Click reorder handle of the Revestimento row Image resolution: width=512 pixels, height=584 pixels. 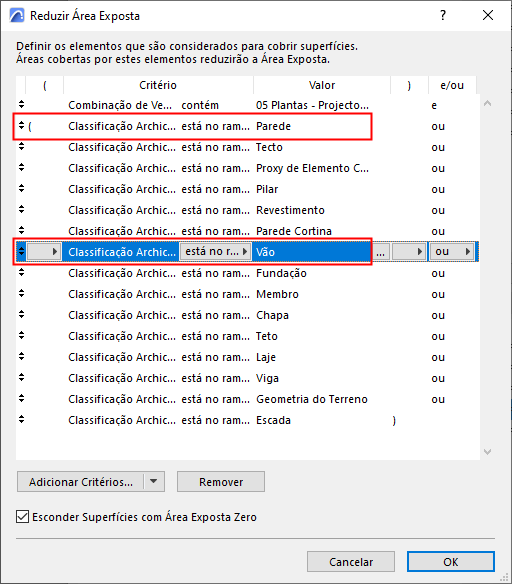coord(21,210)
